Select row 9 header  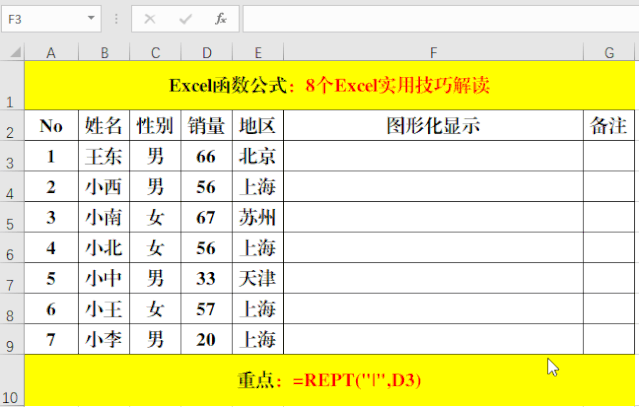coord(12,339)
